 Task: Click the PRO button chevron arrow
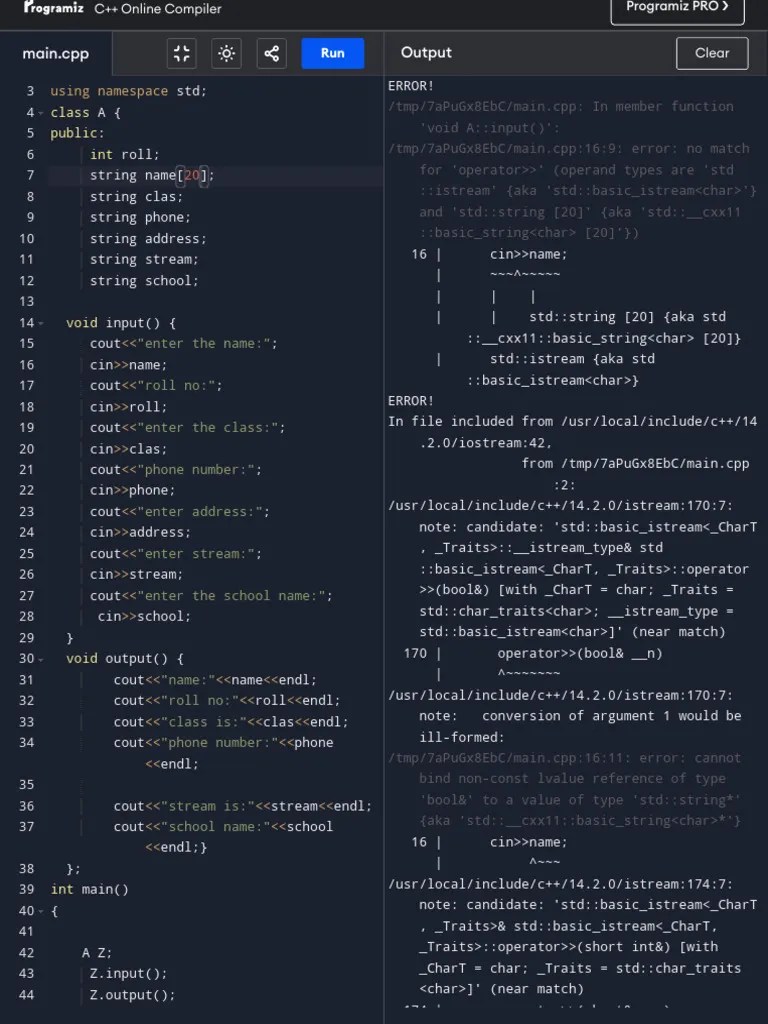tap(725, 6)
